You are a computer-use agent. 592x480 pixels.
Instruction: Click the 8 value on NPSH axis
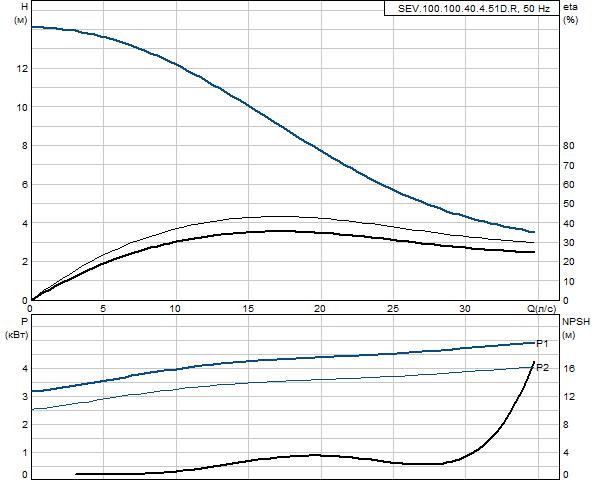tap(566, 424)
